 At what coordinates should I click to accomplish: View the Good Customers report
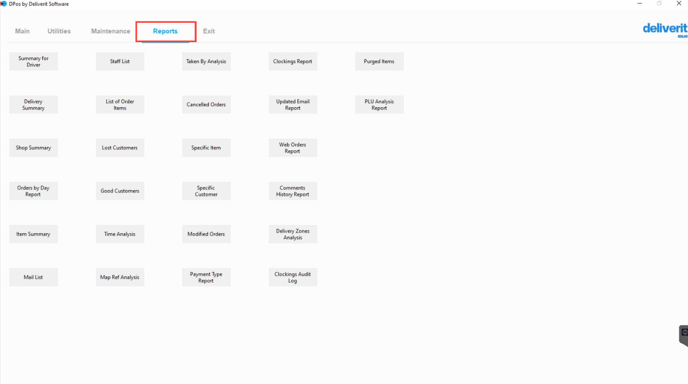[x=120, y=191]
